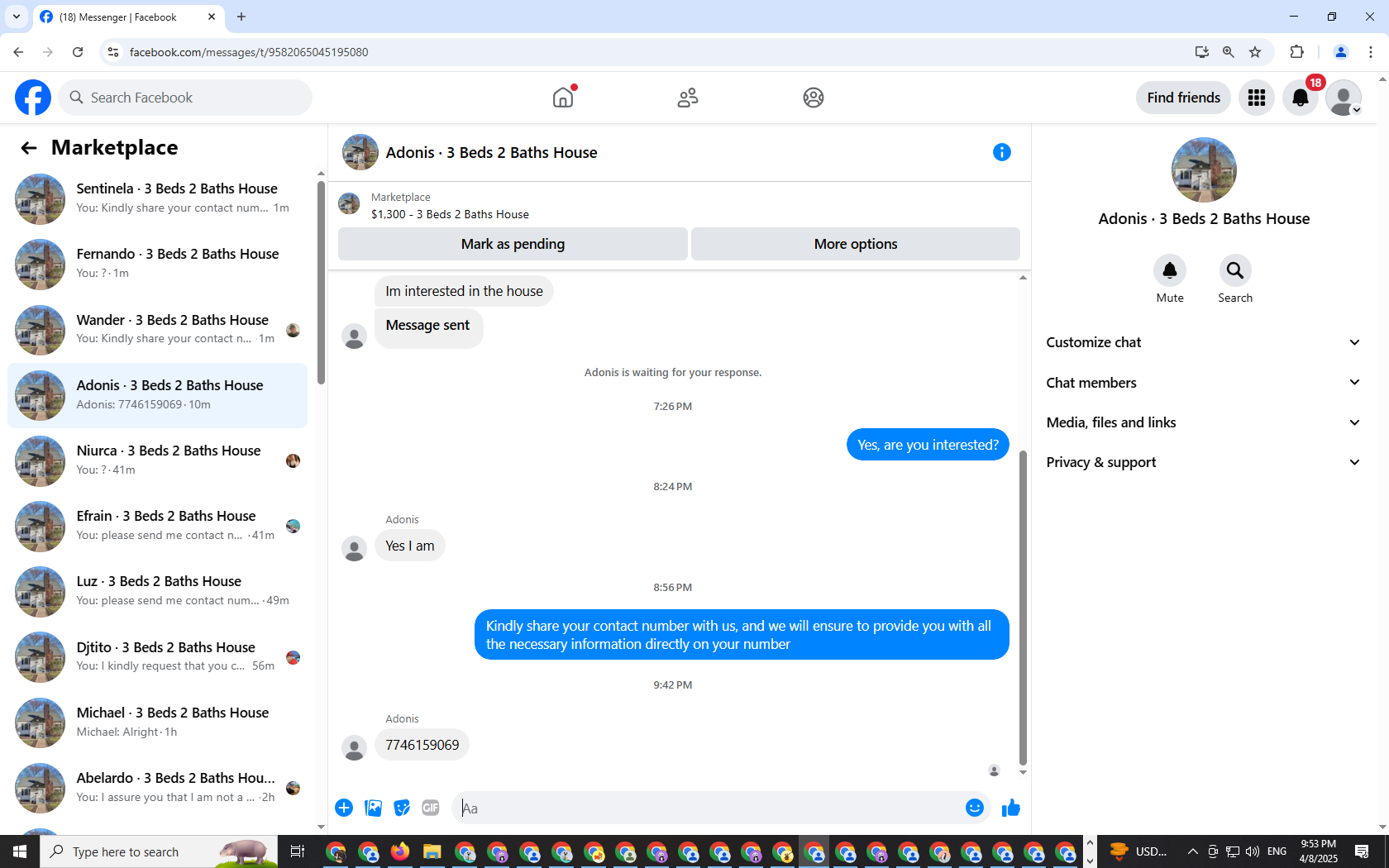Viewport: 1389px width, 868px height.
Task: Open the browser zoom indicator
Action: (x=1229, y=52)
